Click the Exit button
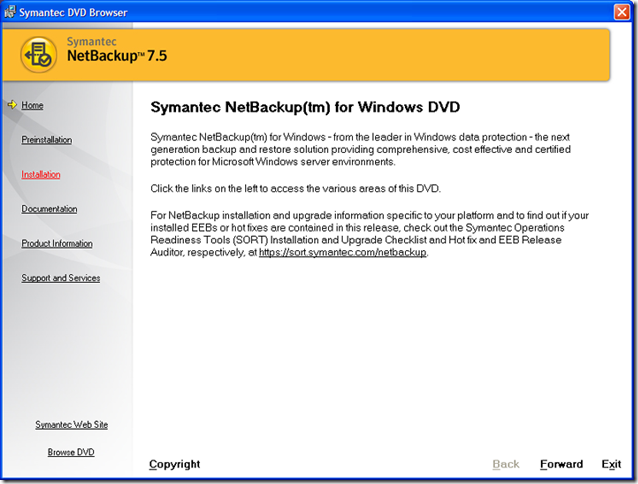Screen dimensions: 638x484 coord(611,464)
